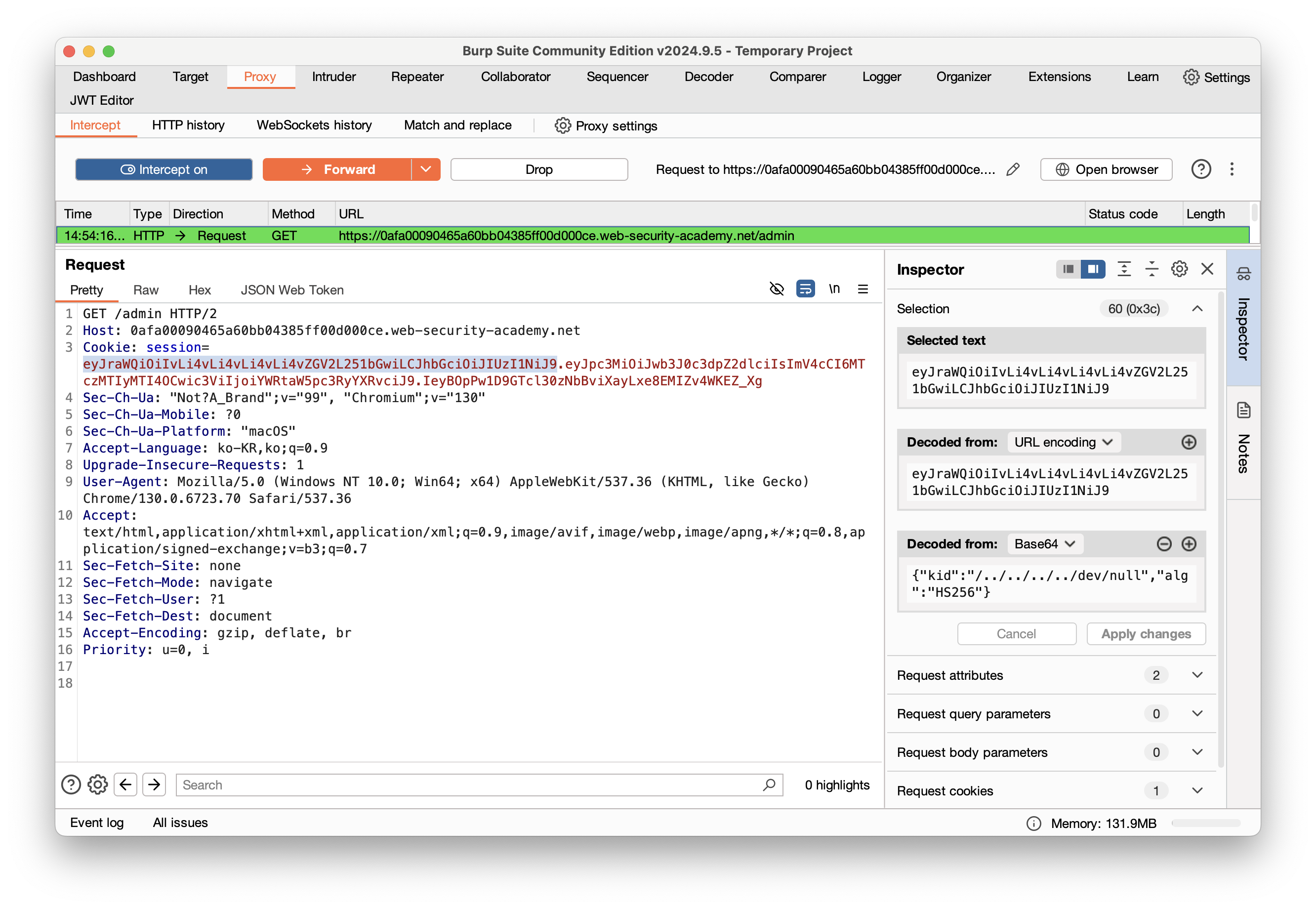Viewport: 1316px width, 909px height.
Task: Open the Forward button dropdown arrow
Action: tap(425, 170)
